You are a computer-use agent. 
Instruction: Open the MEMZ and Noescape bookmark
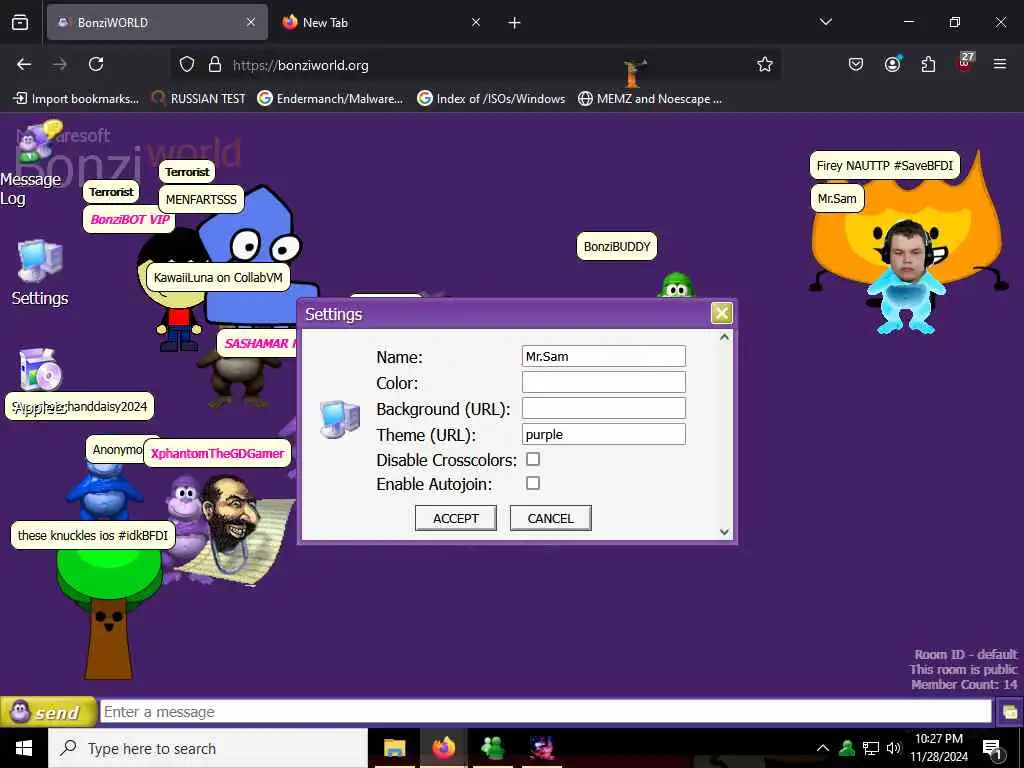pyautogui.click(x=650, y=99)
